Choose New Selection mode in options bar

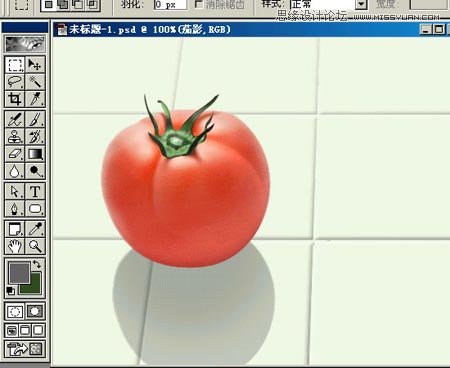(49, 5)
